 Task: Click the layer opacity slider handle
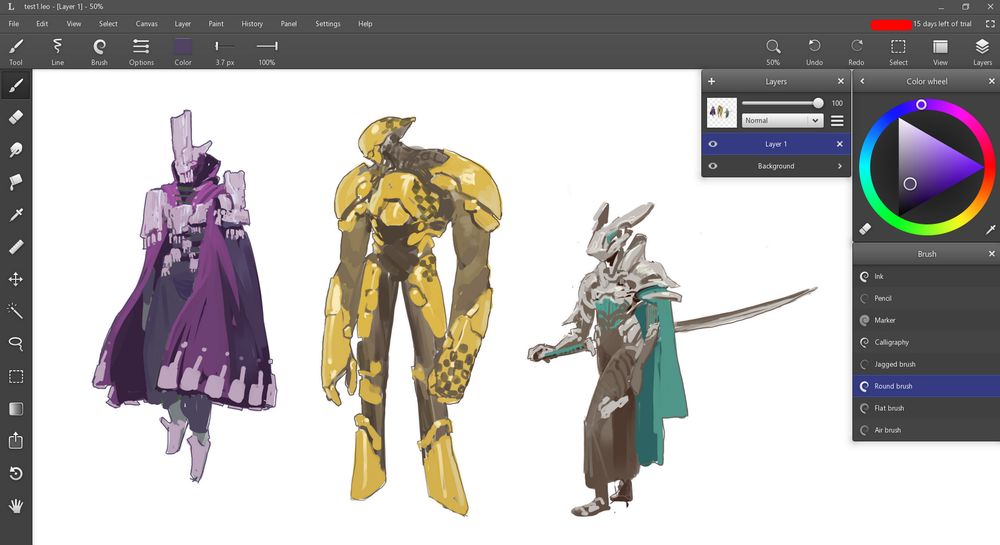click(x=818, y=103)
